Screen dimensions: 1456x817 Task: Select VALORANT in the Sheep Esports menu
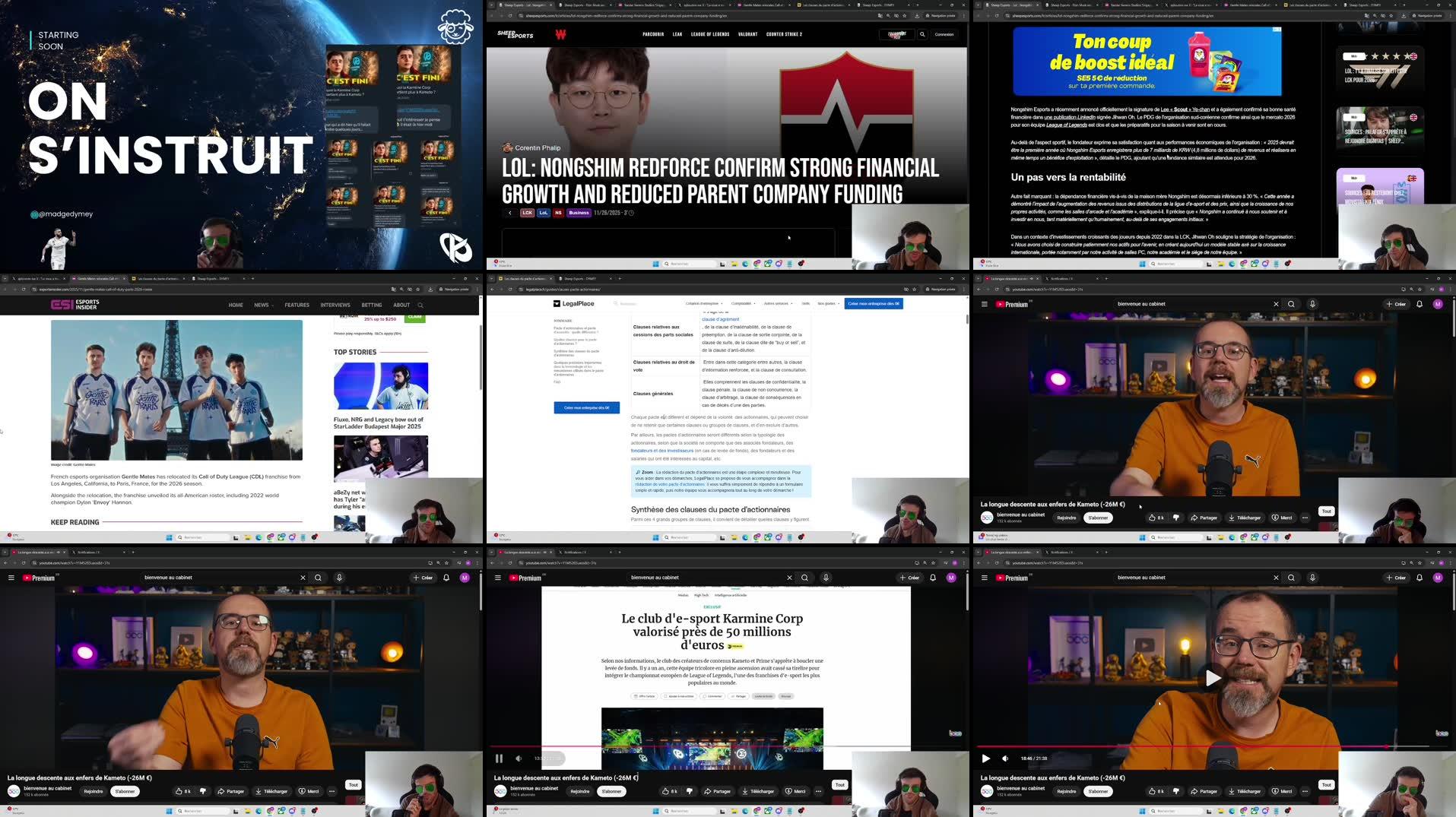click(x=748, y=34)
